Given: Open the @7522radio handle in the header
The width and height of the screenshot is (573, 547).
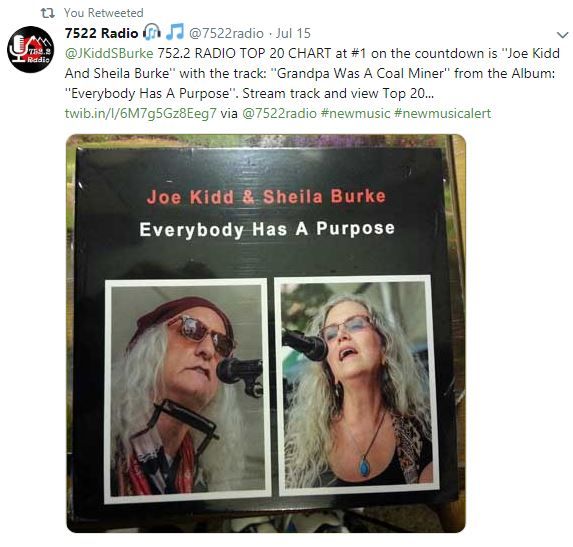Looking at the screenshot, I should point(226,33).
